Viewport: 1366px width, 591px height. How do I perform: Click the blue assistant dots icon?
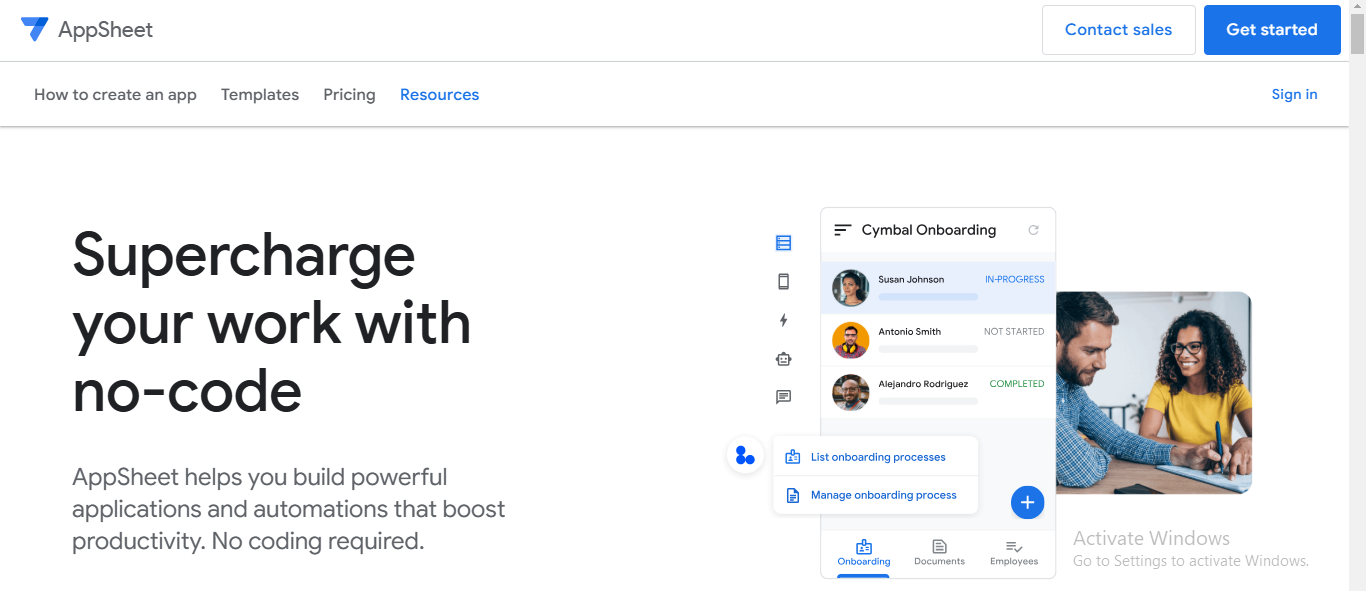(x=745, y=454)
